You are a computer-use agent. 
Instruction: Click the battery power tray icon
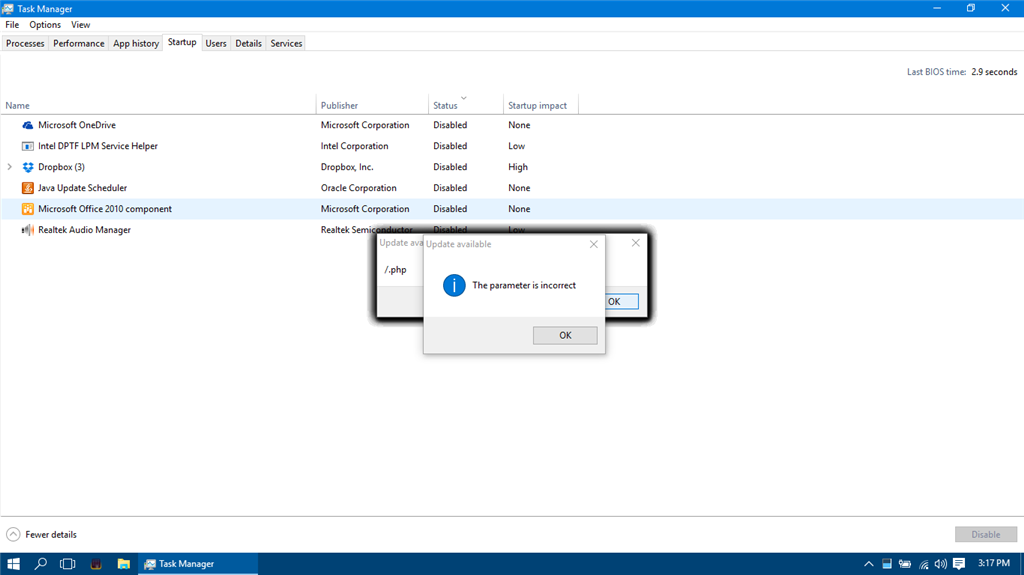(x=904, y=564)
